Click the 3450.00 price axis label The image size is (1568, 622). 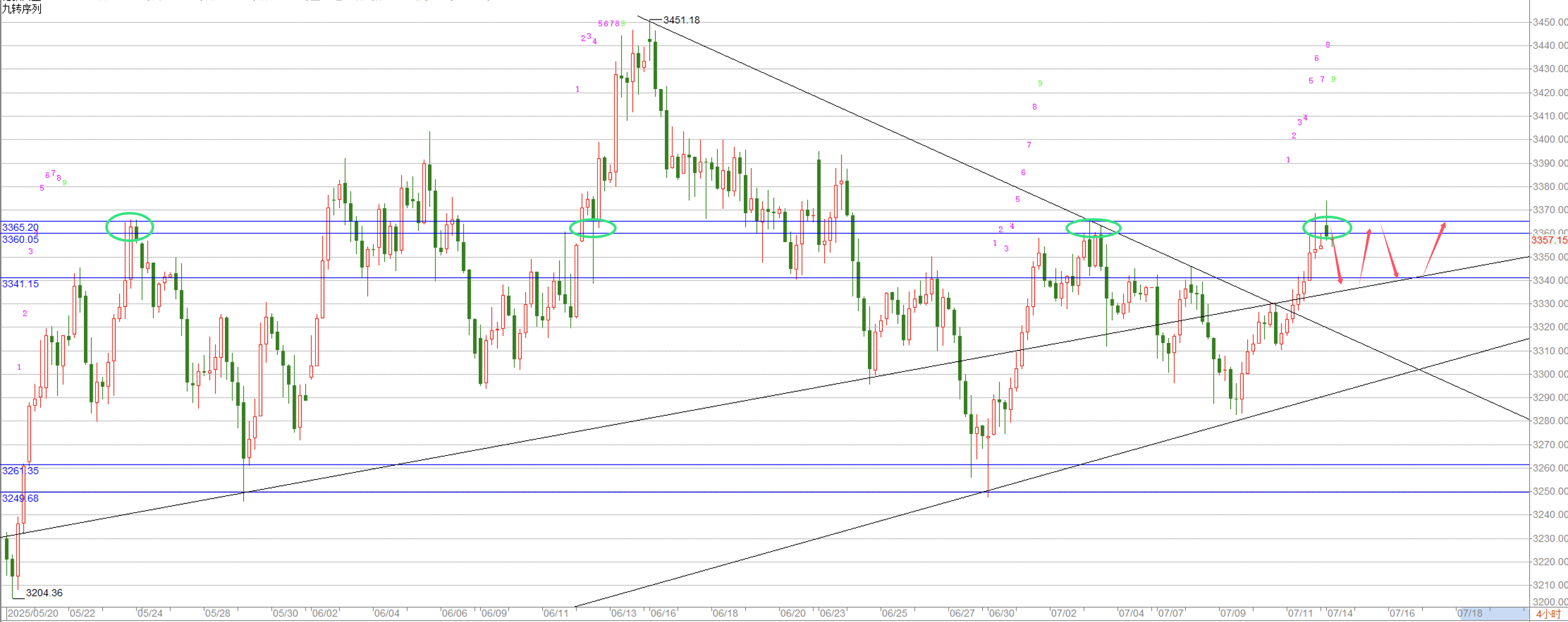pos(1550,22)
